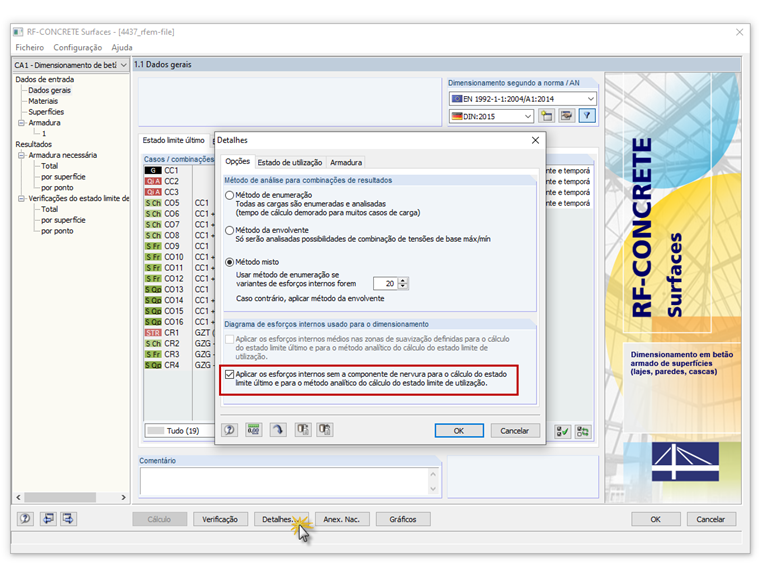Open the DIN:2015 national annex dropdown
Viewport: 760px width, 570px height.
[x=528, y=116]
